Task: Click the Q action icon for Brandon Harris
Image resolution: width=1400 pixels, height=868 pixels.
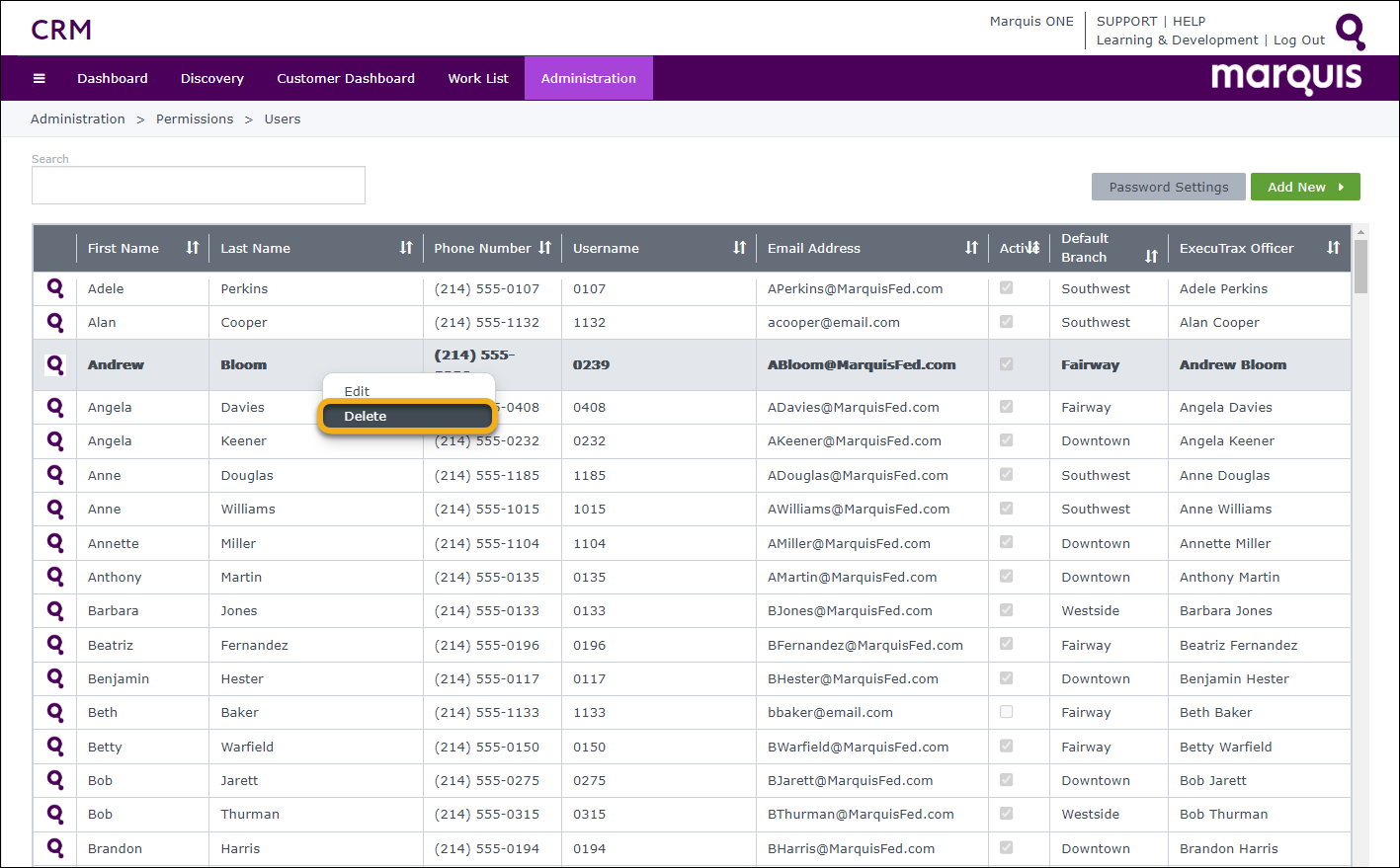Action: point(55,848)
